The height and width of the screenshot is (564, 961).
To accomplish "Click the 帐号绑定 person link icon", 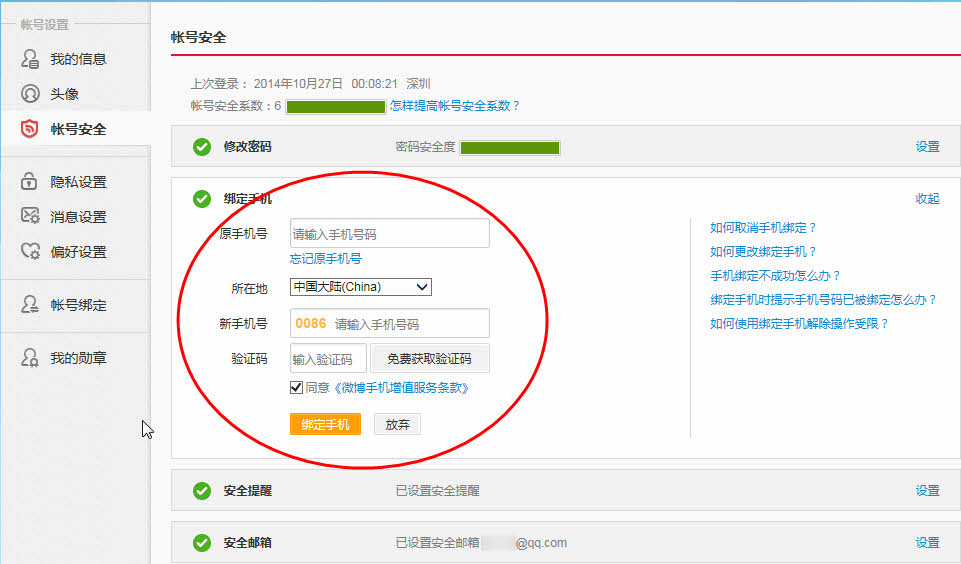I will [x=29, y=305].
